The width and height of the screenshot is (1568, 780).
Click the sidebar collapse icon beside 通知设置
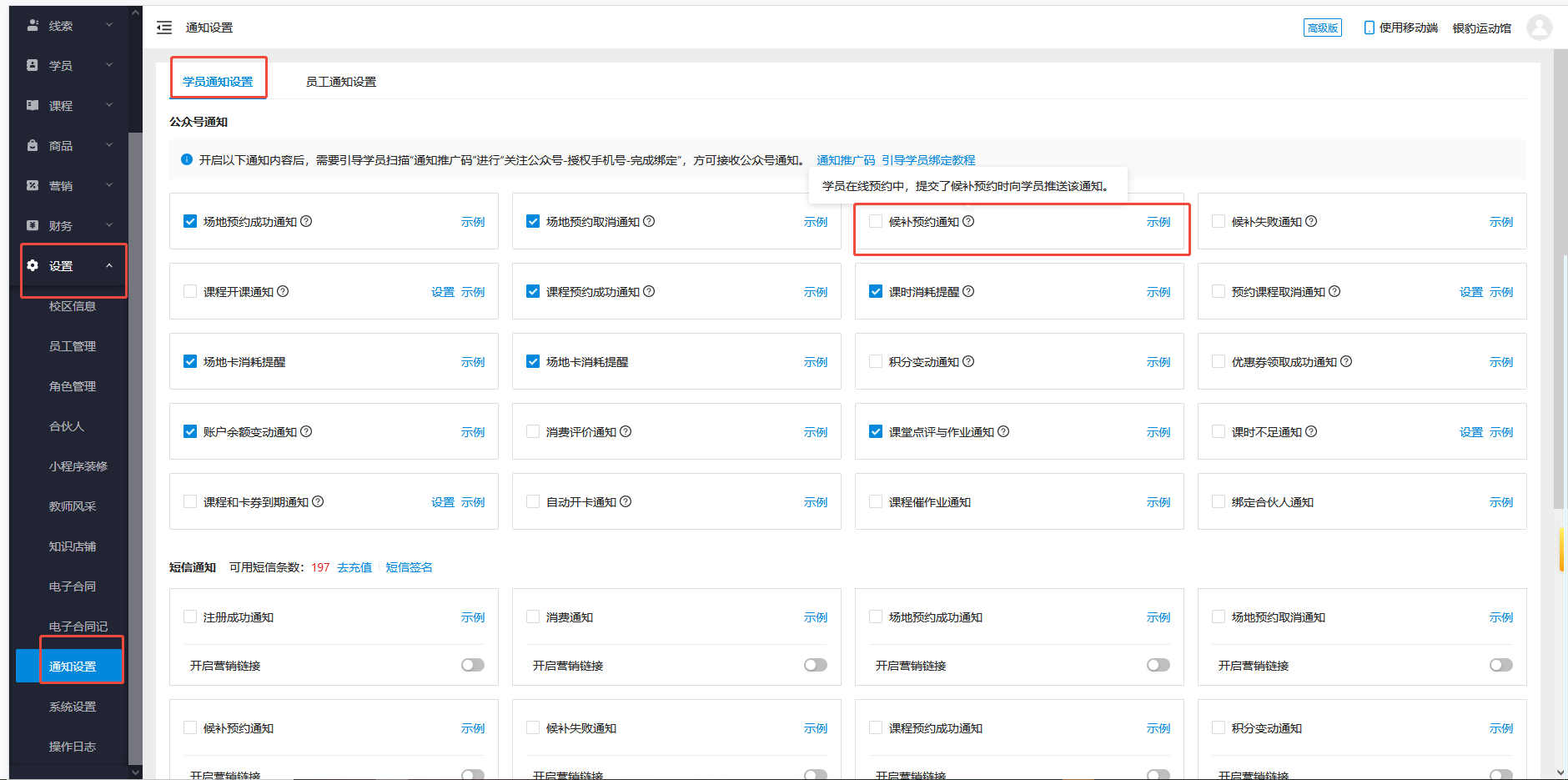pos(164,28)
